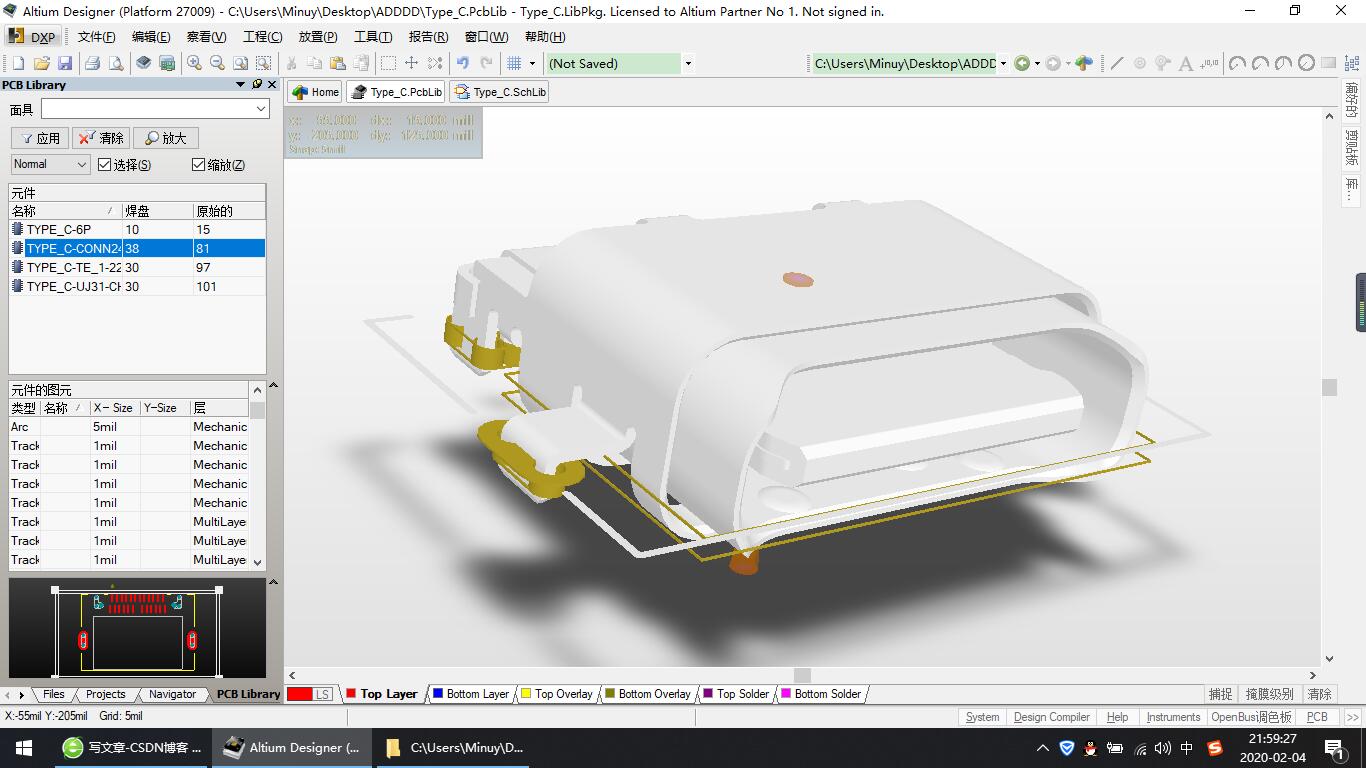Switch to the Type_C.SchLib tab
This screenshot has width=1366, height=768.
click(499, 92)
